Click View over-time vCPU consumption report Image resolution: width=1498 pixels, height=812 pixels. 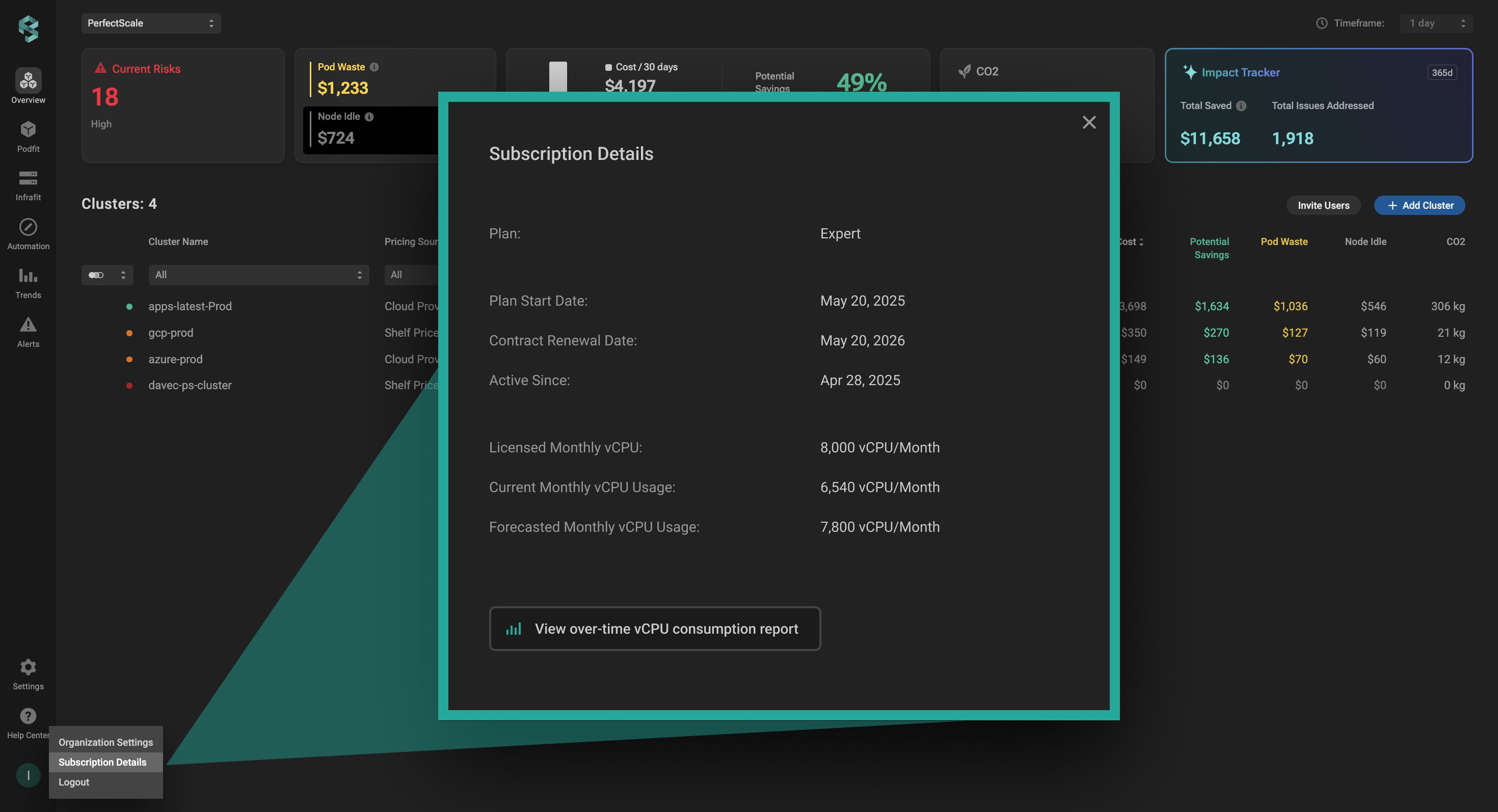click(654, 628)
